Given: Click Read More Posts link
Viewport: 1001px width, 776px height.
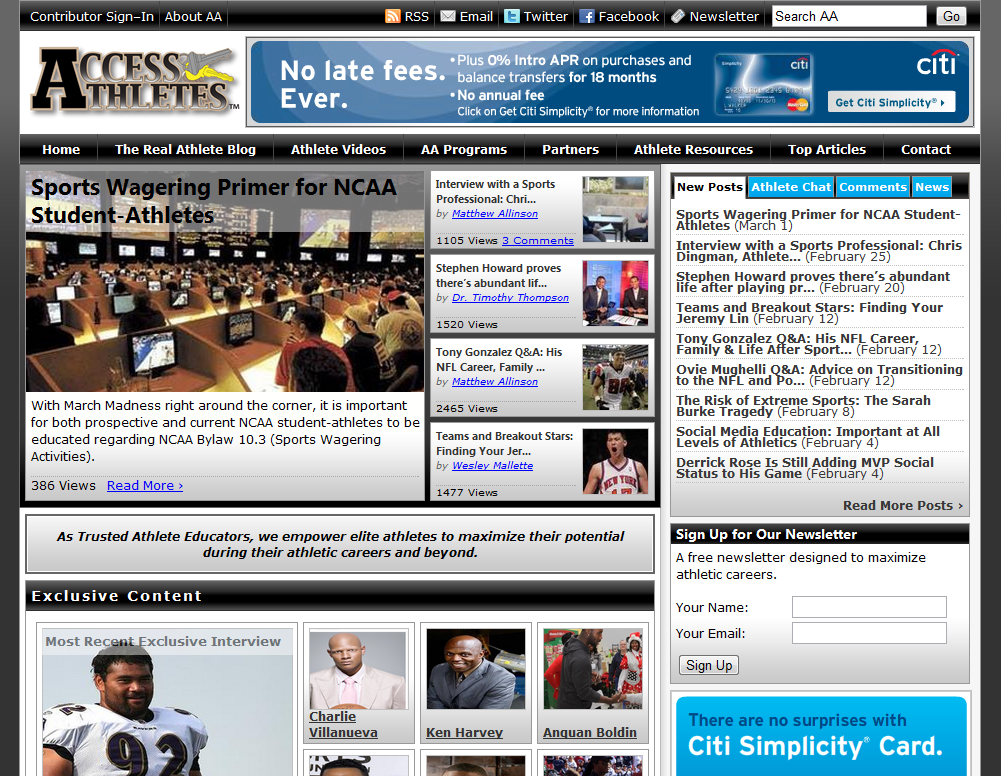Looking at the screenshot, I should coord(903,505).
